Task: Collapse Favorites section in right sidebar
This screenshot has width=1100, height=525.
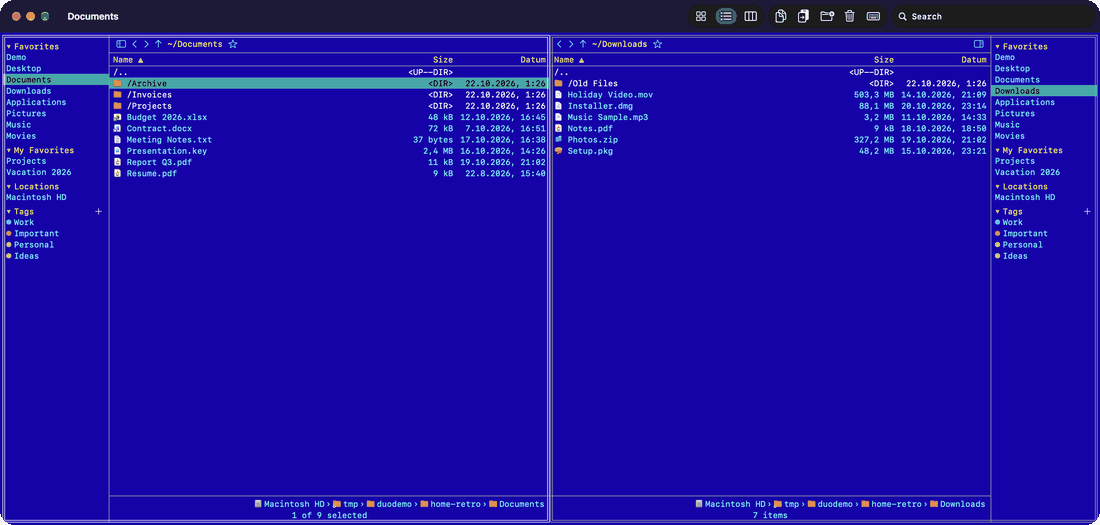Action: click(997, 47)
